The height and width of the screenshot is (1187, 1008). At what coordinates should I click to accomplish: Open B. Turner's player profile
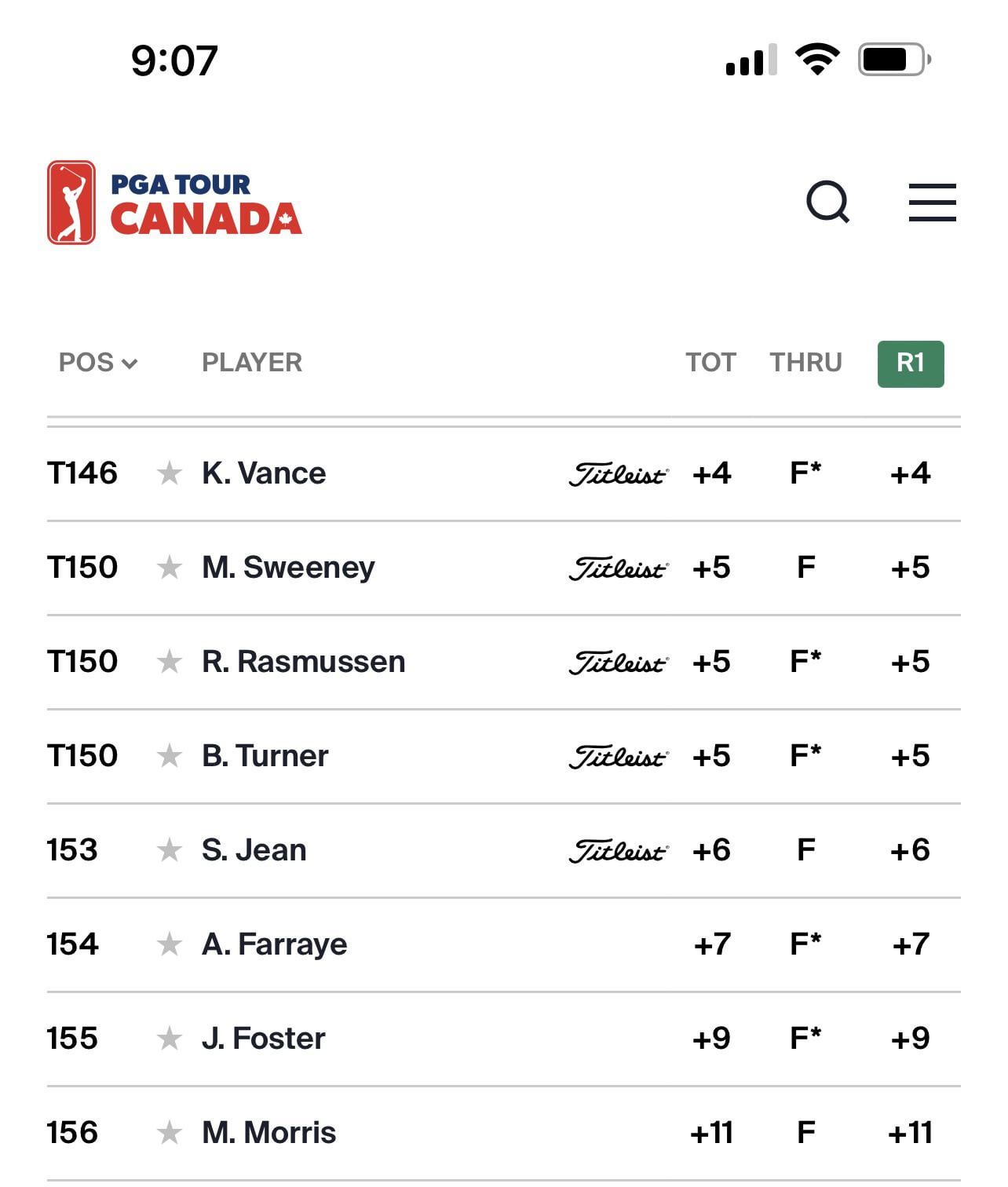coord(265,756)
